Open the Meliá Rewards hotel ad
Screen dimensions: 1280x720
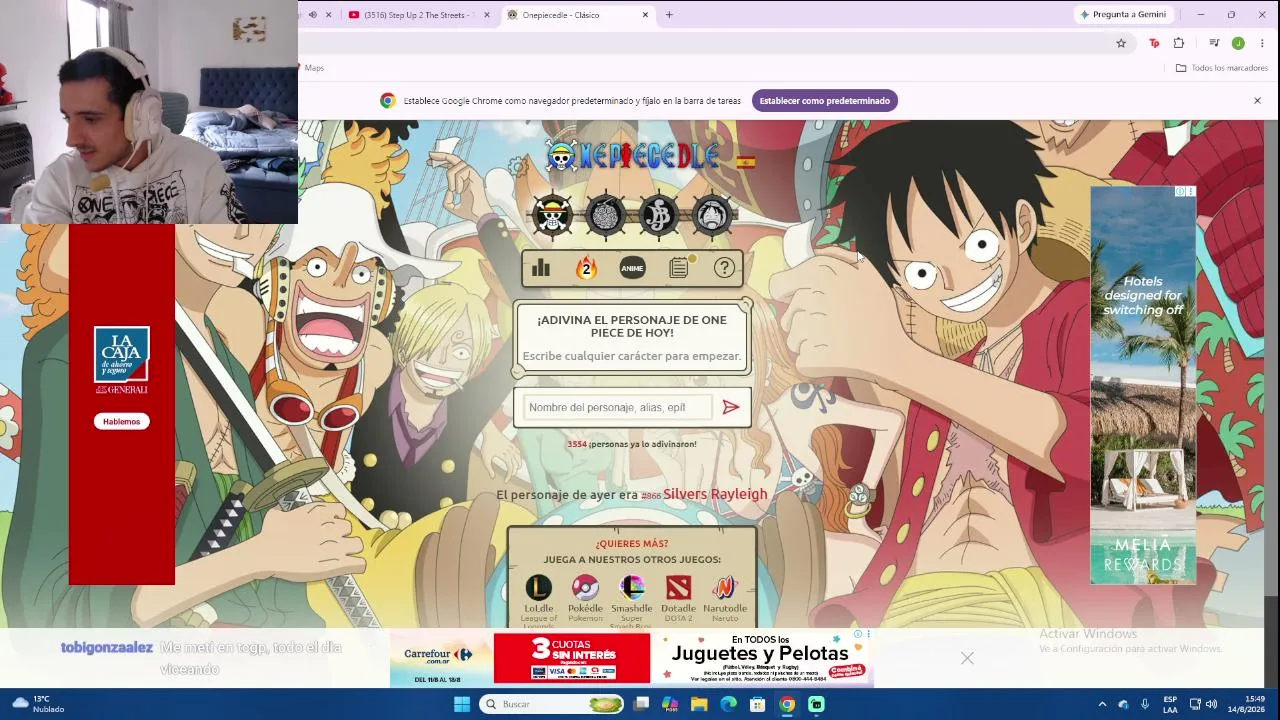click(1143, 385)
